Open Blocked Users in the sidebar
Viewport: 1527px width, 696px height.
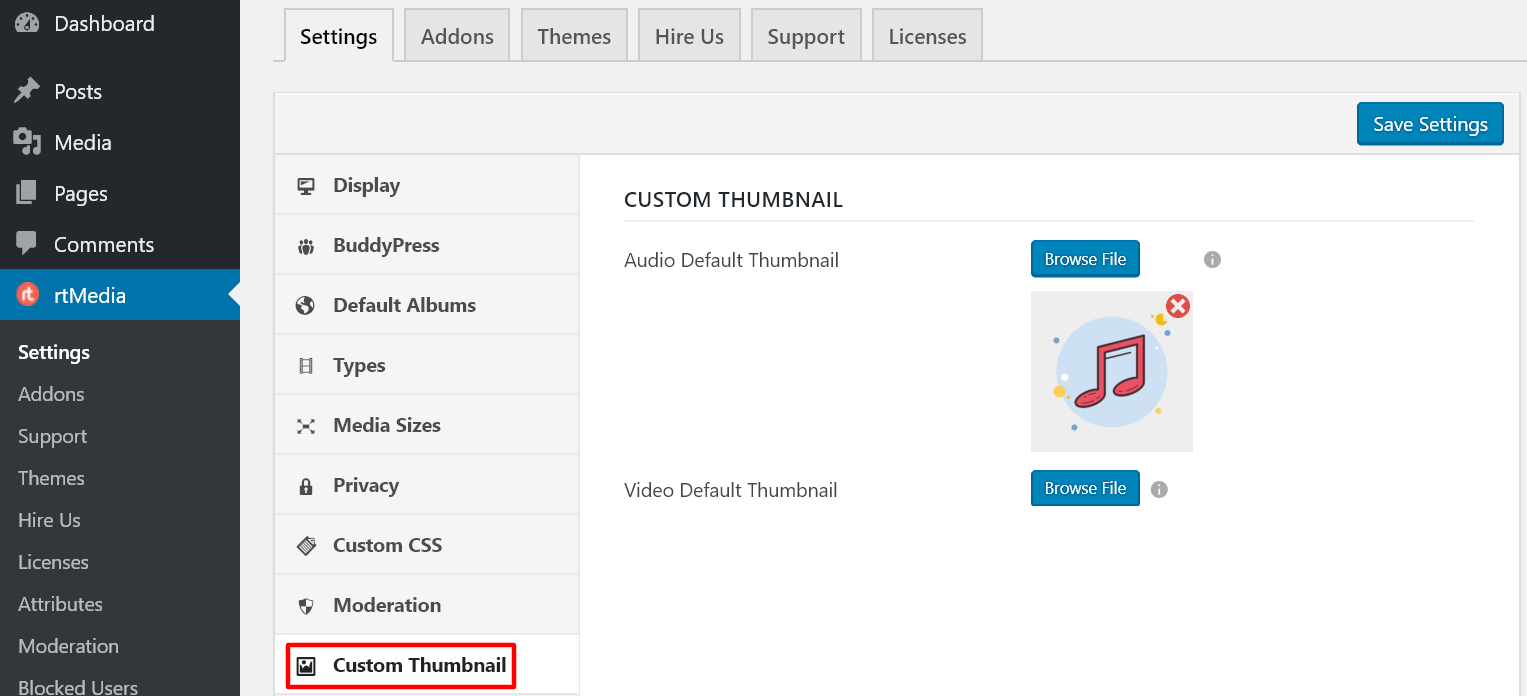(77, 686)
